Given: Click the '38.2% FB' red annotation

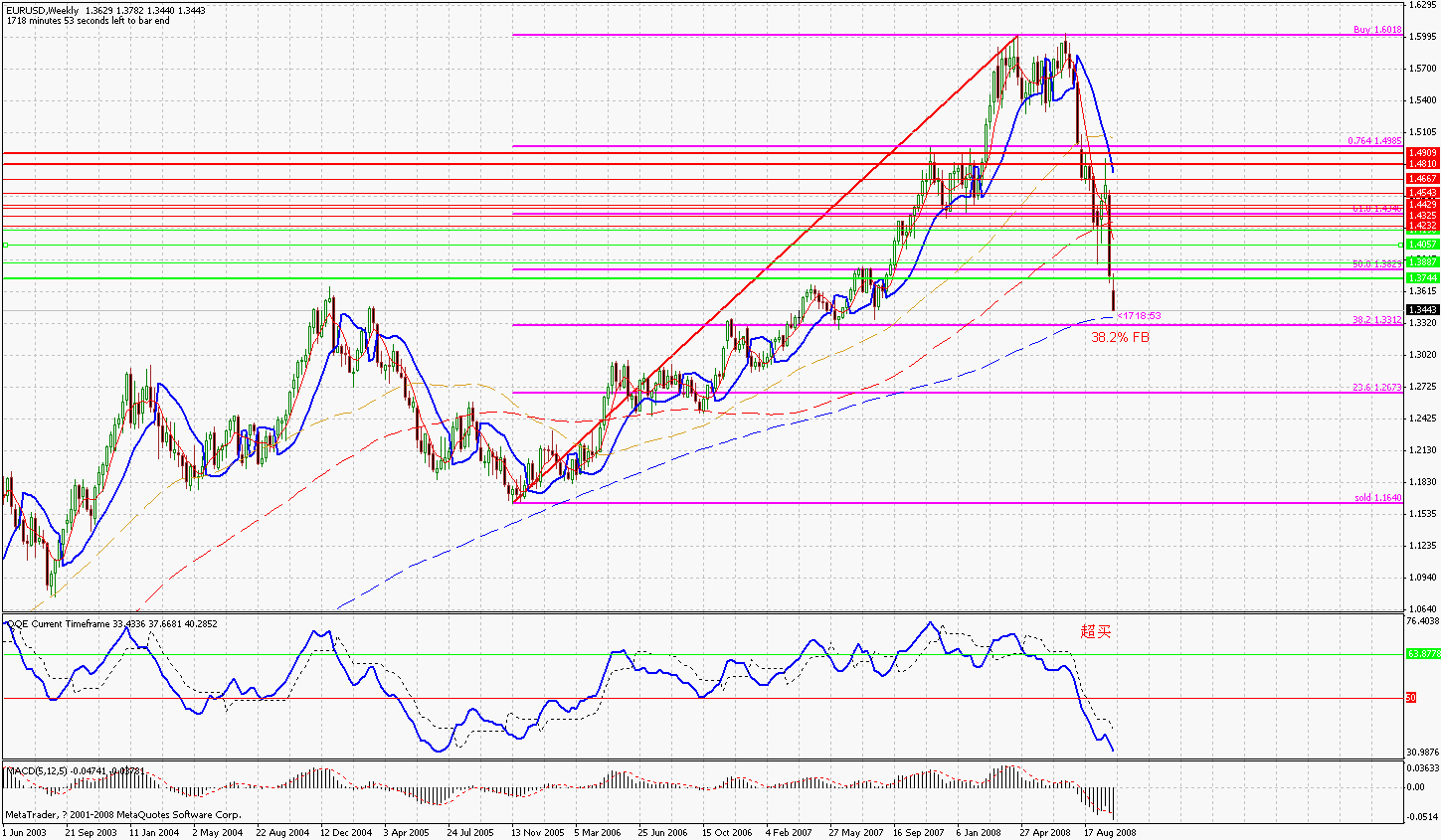Looking at the screenshot, I should coord(1121,338).
